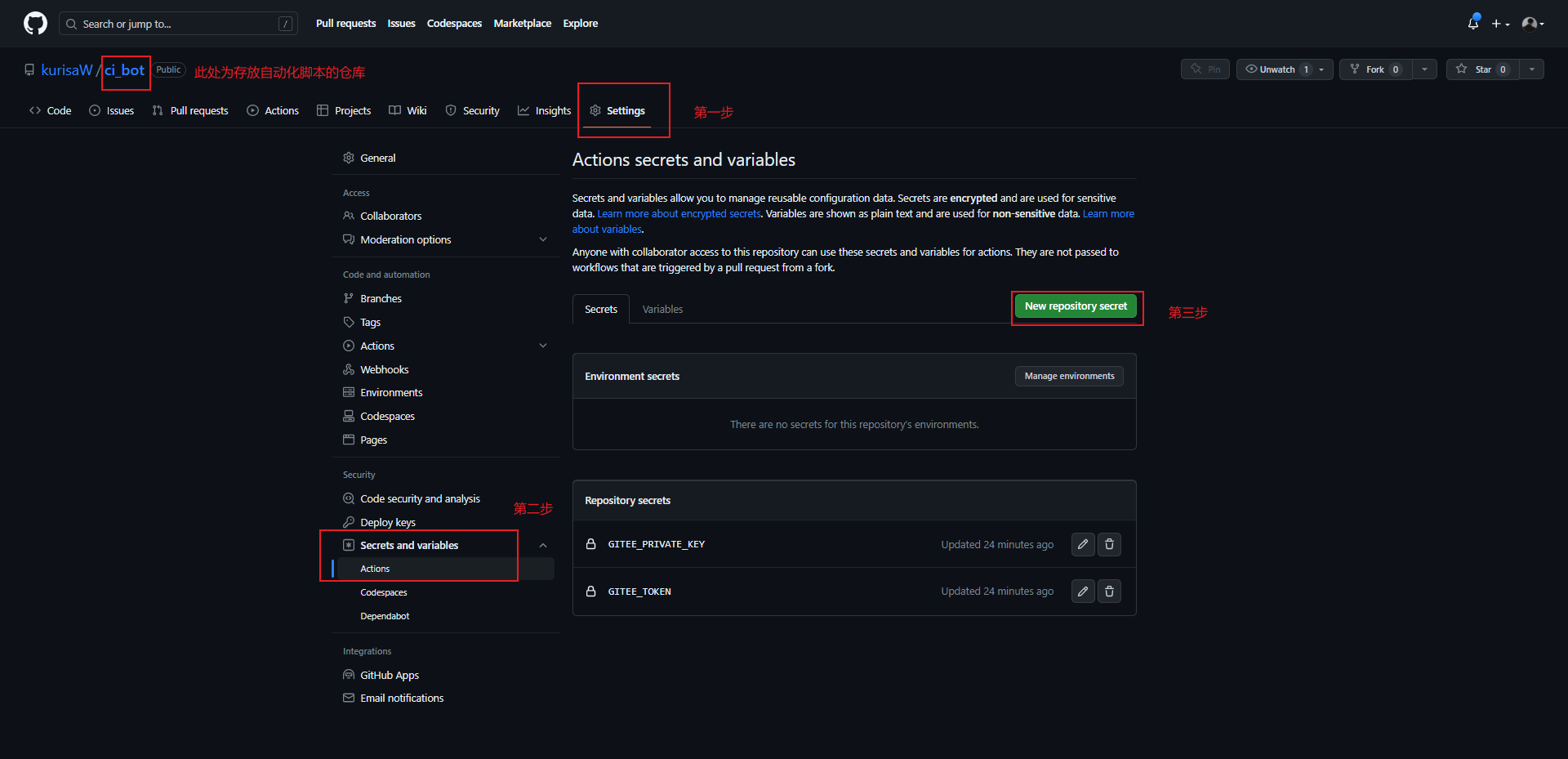Edit the GITEE_PRIVATE_KEY secret
The height and width of the screenshot is (759, 1568).
(1083, 544)
